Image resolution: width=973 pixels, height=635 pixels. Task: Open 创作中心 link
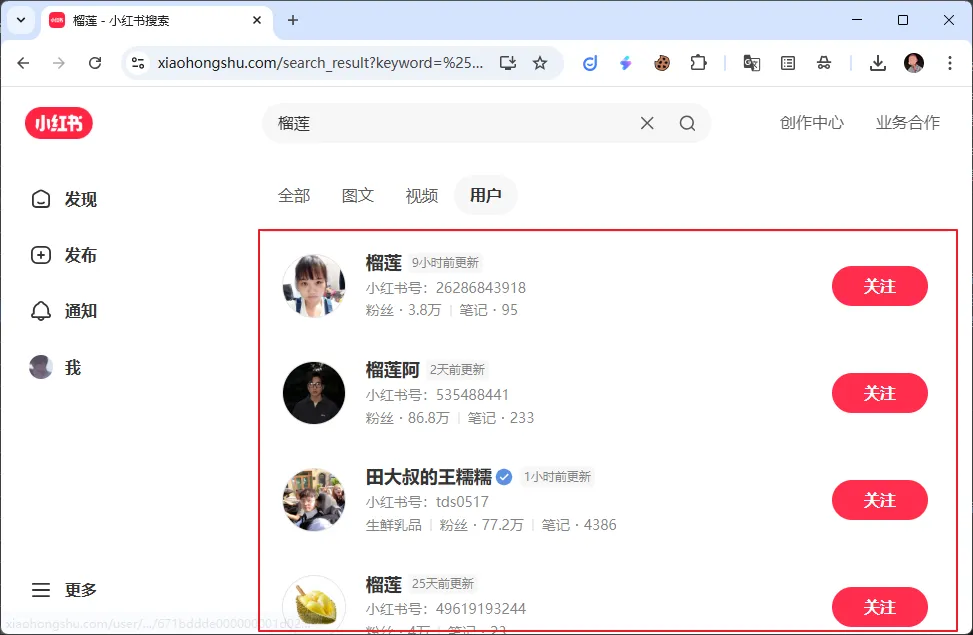811,123
